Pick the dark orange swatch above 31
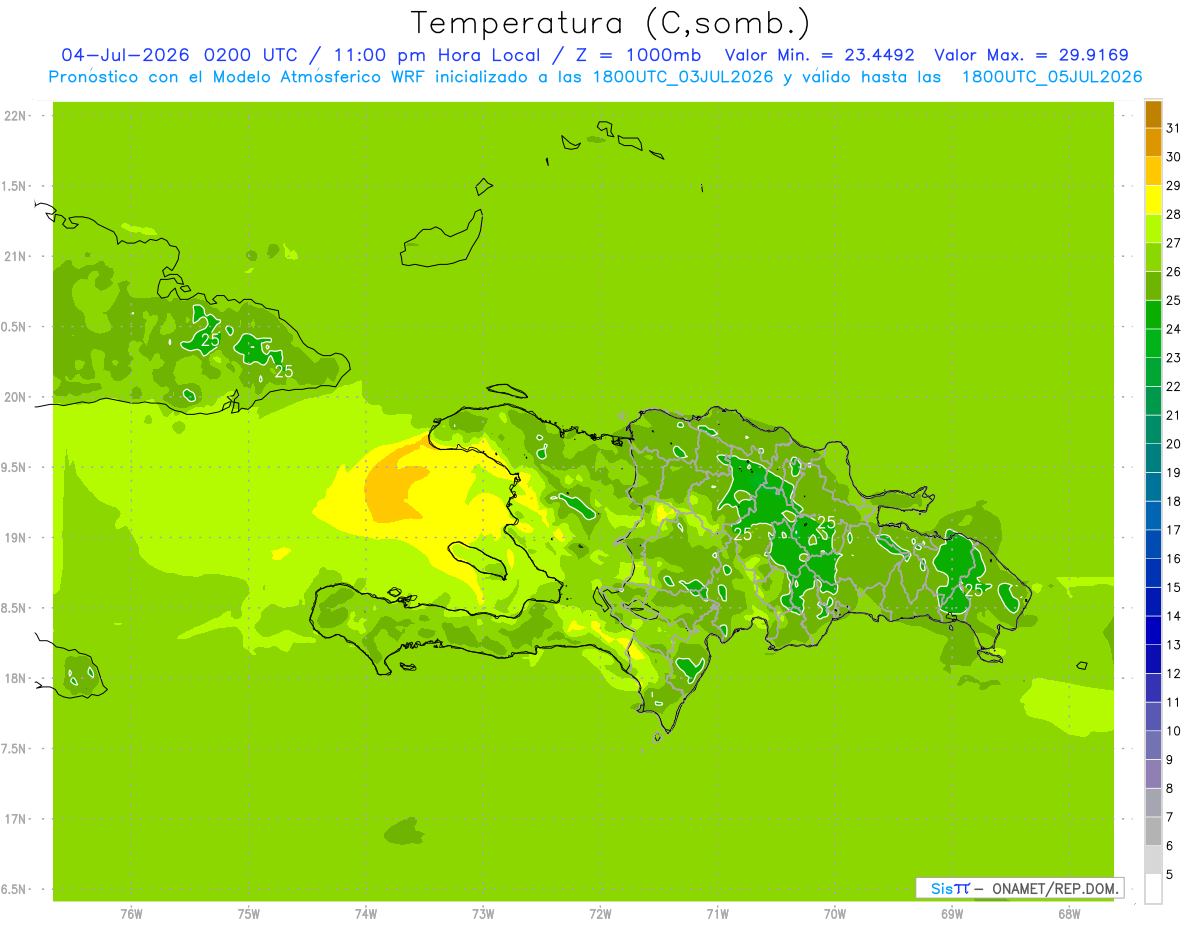The width and height of the screenshot is (1200, 927). click(1153, 114)
